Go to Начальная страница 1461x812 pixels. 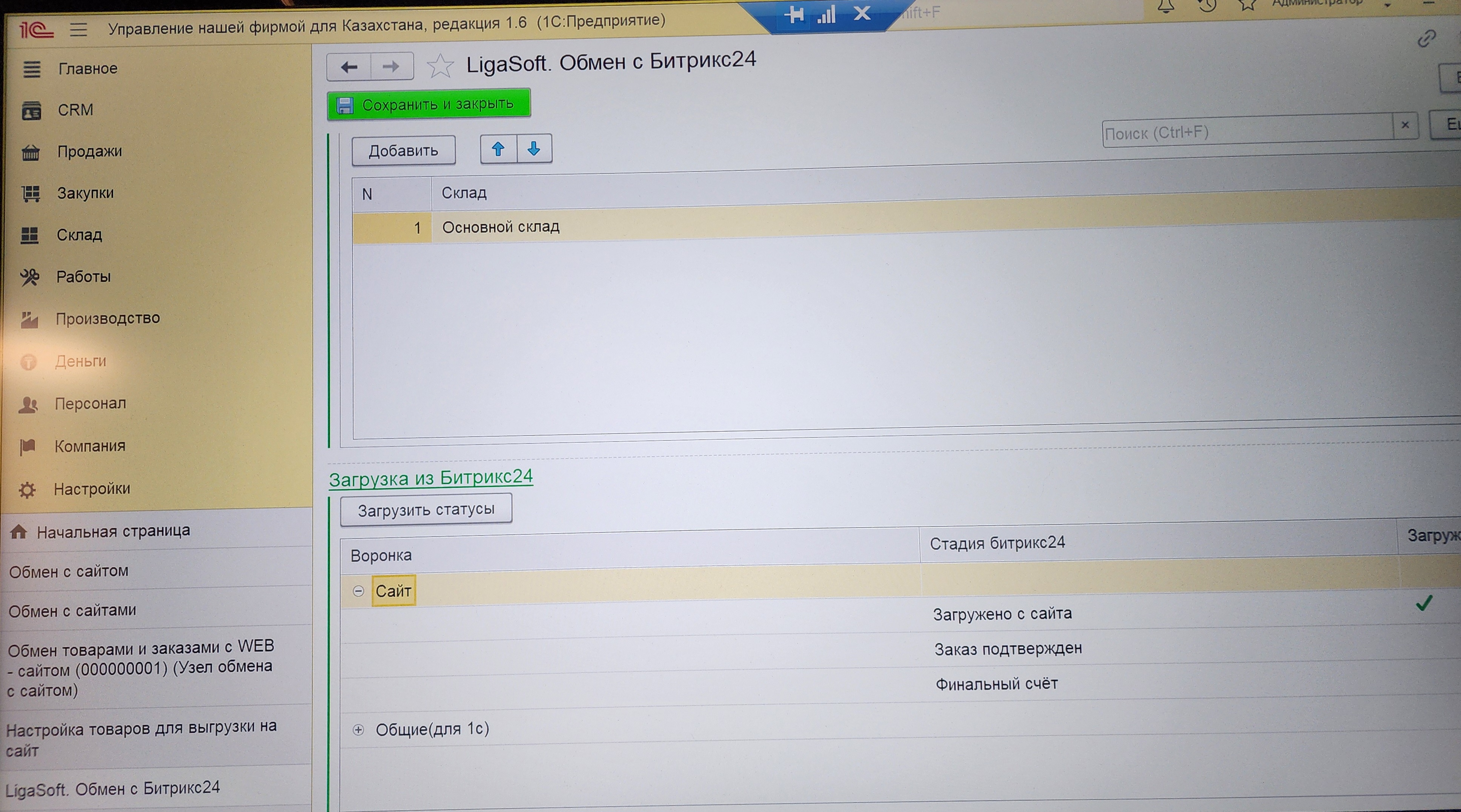click(x=113, y=531)
